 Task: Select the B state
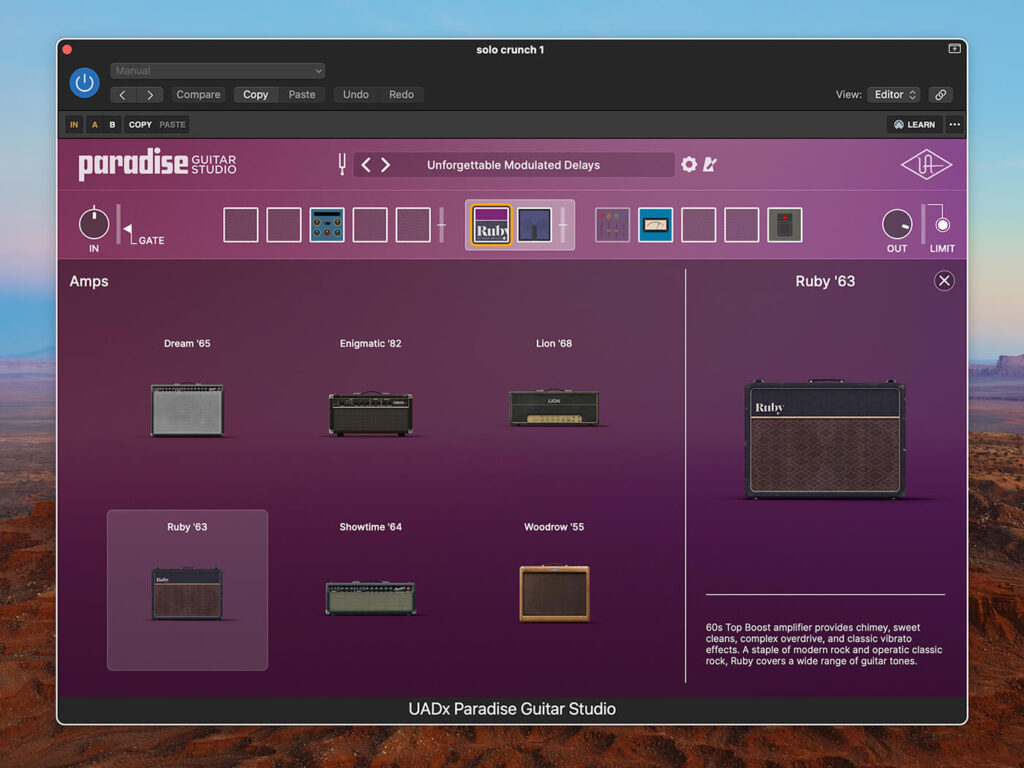click(112, 125)
